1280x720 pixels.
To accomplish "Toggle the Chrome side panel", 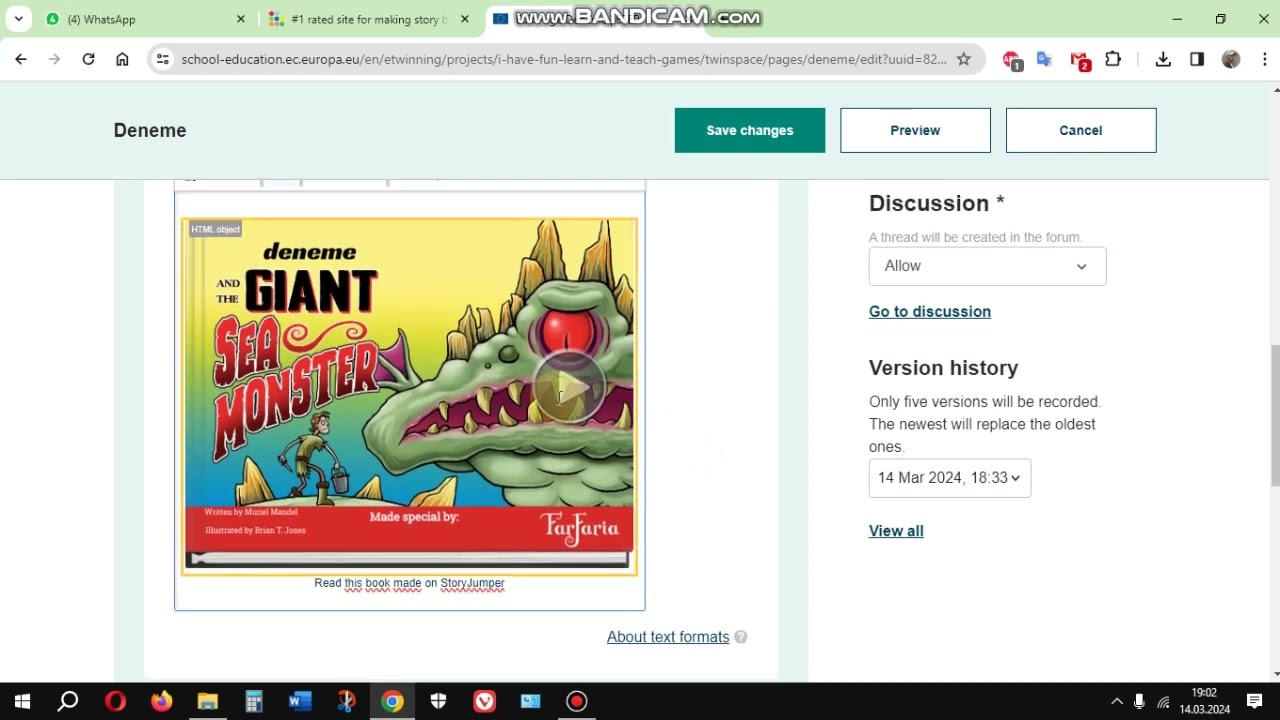I will click(1197, 60).
